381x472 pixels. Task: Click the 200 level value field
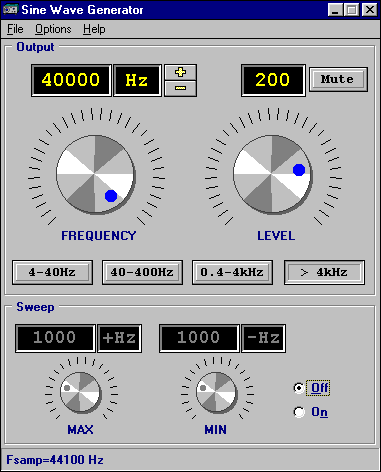(273, 80)
